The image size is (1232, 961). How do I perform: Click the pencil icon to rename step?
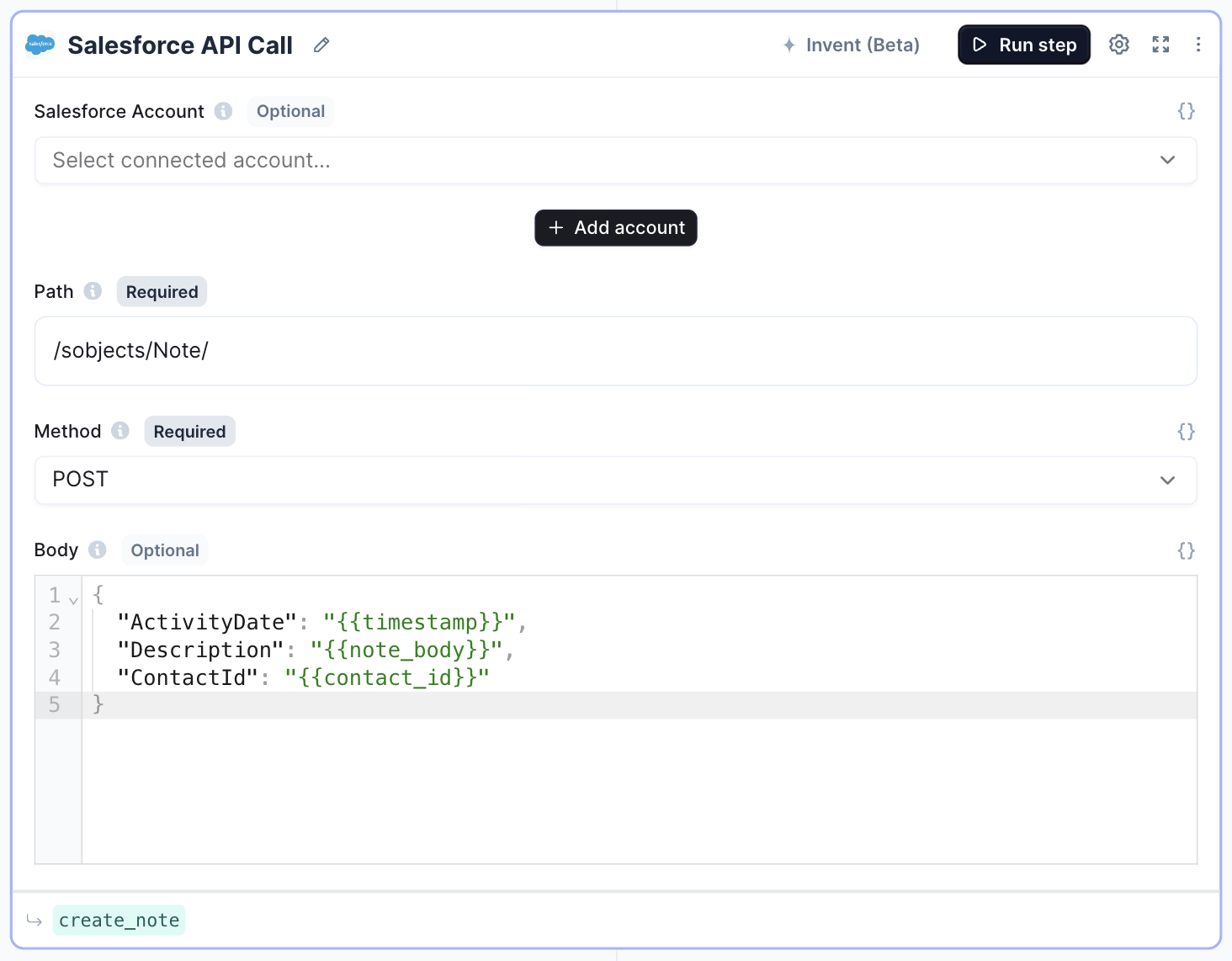click(x=321, y=45)
